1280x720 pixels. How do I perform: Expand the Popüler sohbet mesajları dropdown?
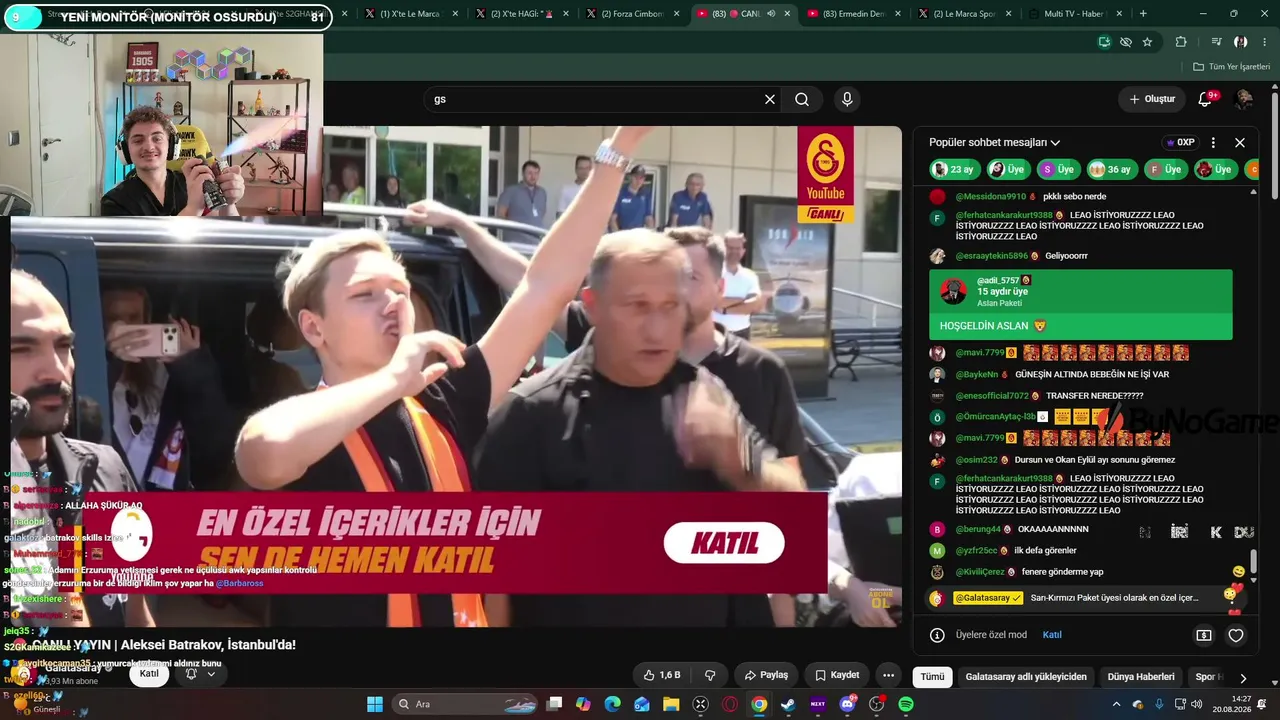995,143
